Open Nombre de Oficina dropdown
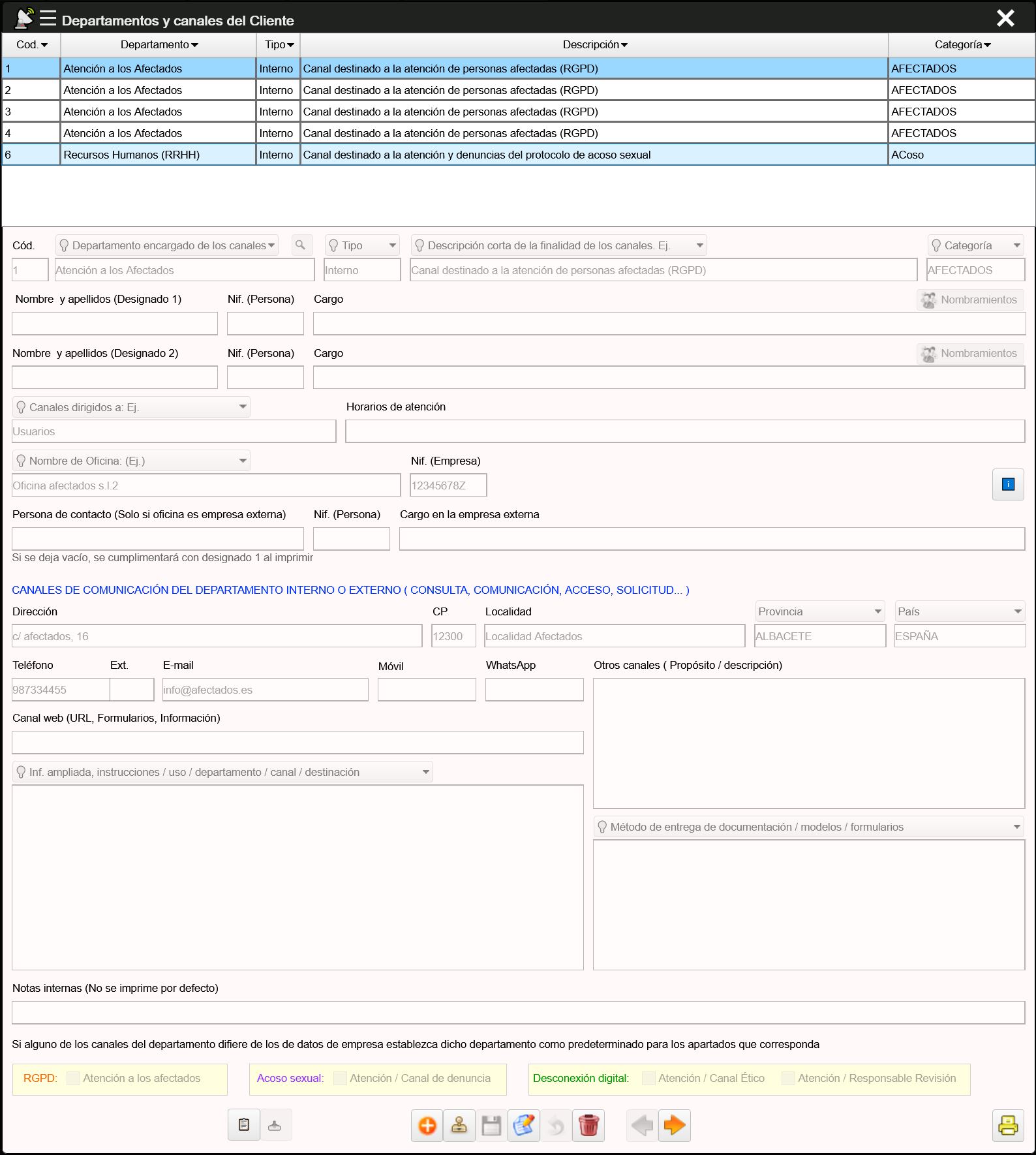The image size is (1036, 1155). (x=131, y=461)
